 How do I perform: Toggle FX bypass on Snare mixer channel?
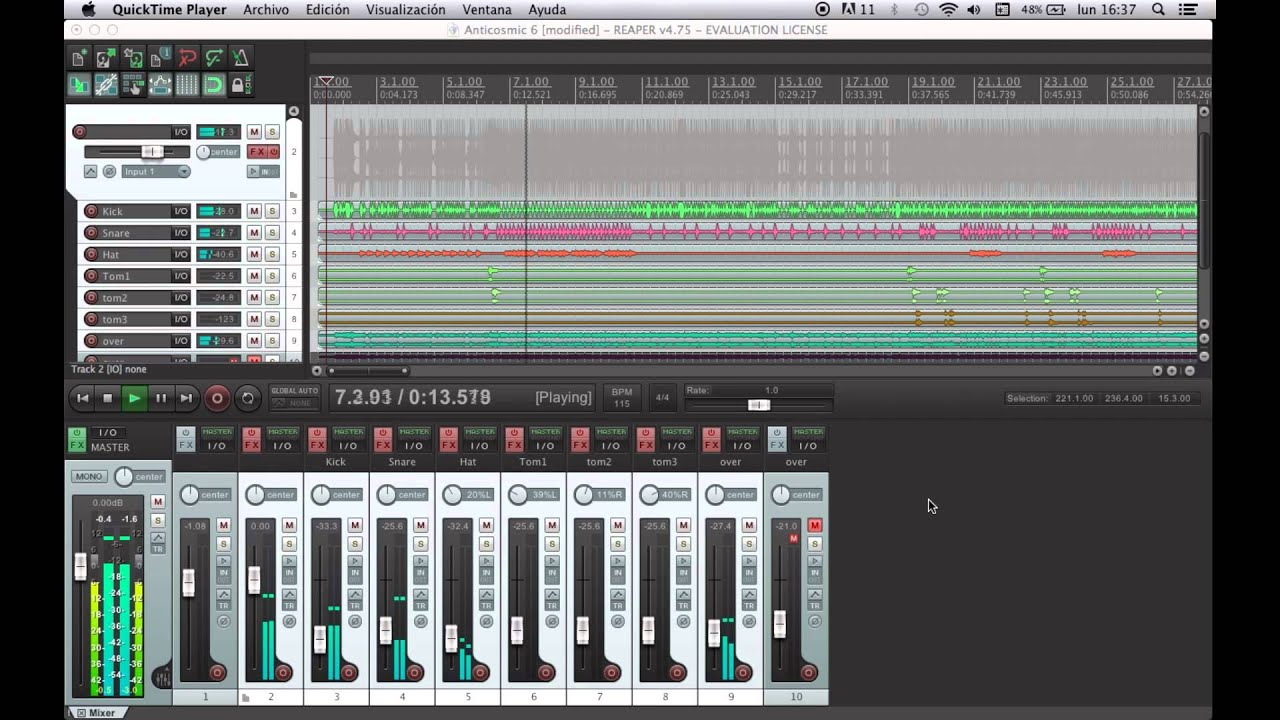tap(383, 433)
